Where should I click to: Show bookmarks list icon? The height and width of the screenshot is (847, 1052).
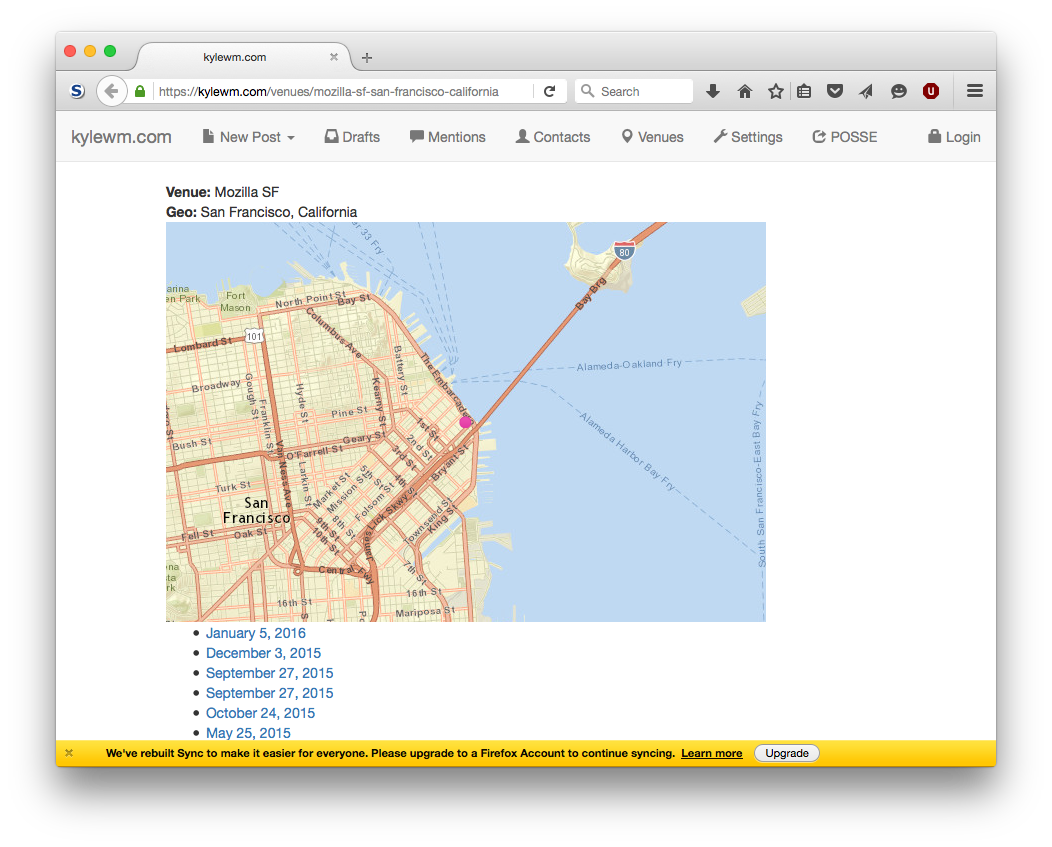[x=804, y=91]
